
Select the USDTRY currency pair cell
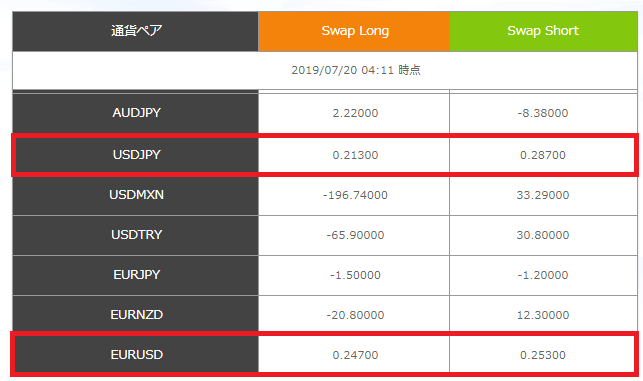point(136,235)
